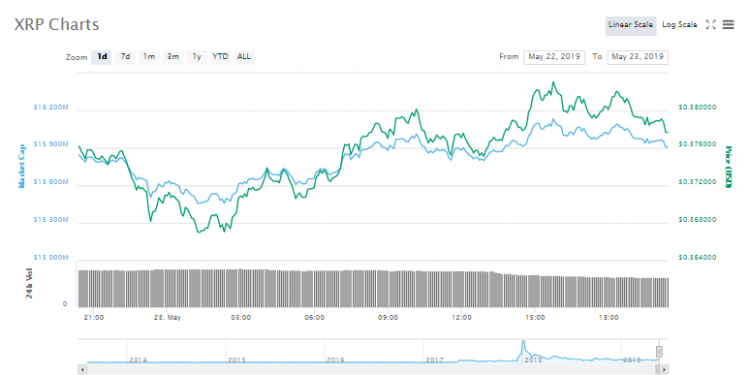Click the $16 200M axis label

point(51,108)
